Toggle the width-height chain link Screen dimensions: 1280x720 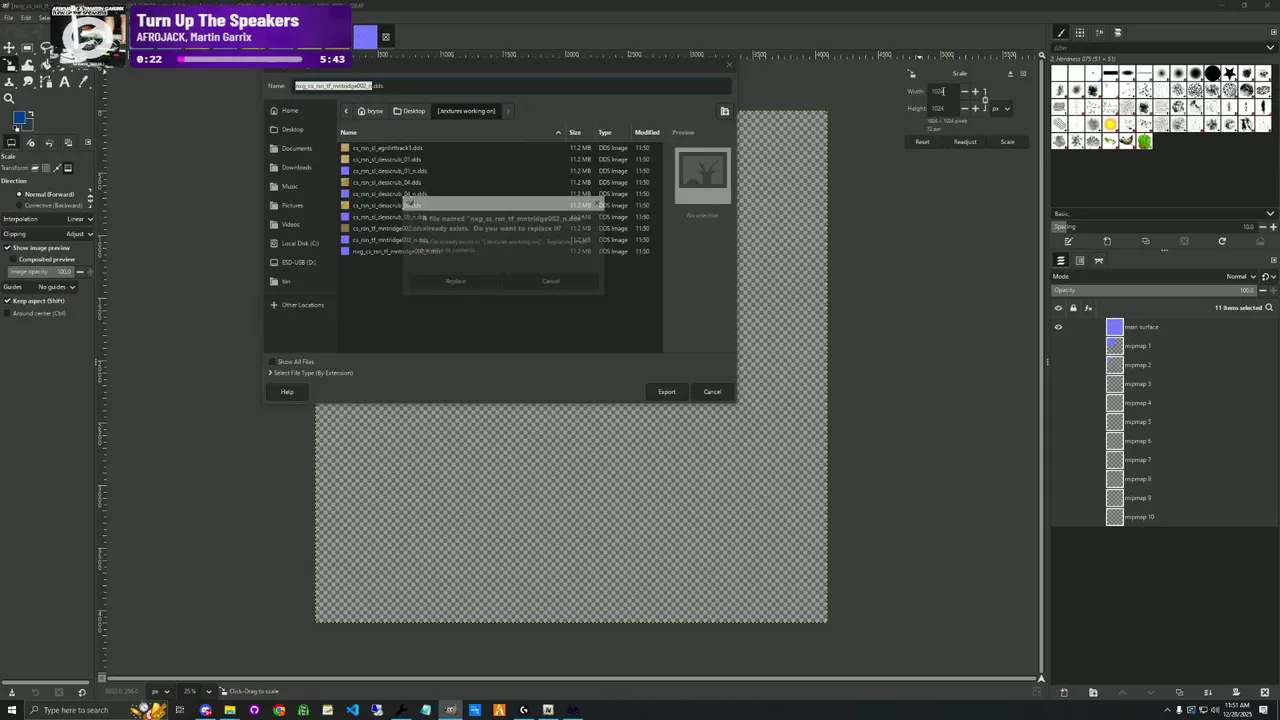[985, 100]
